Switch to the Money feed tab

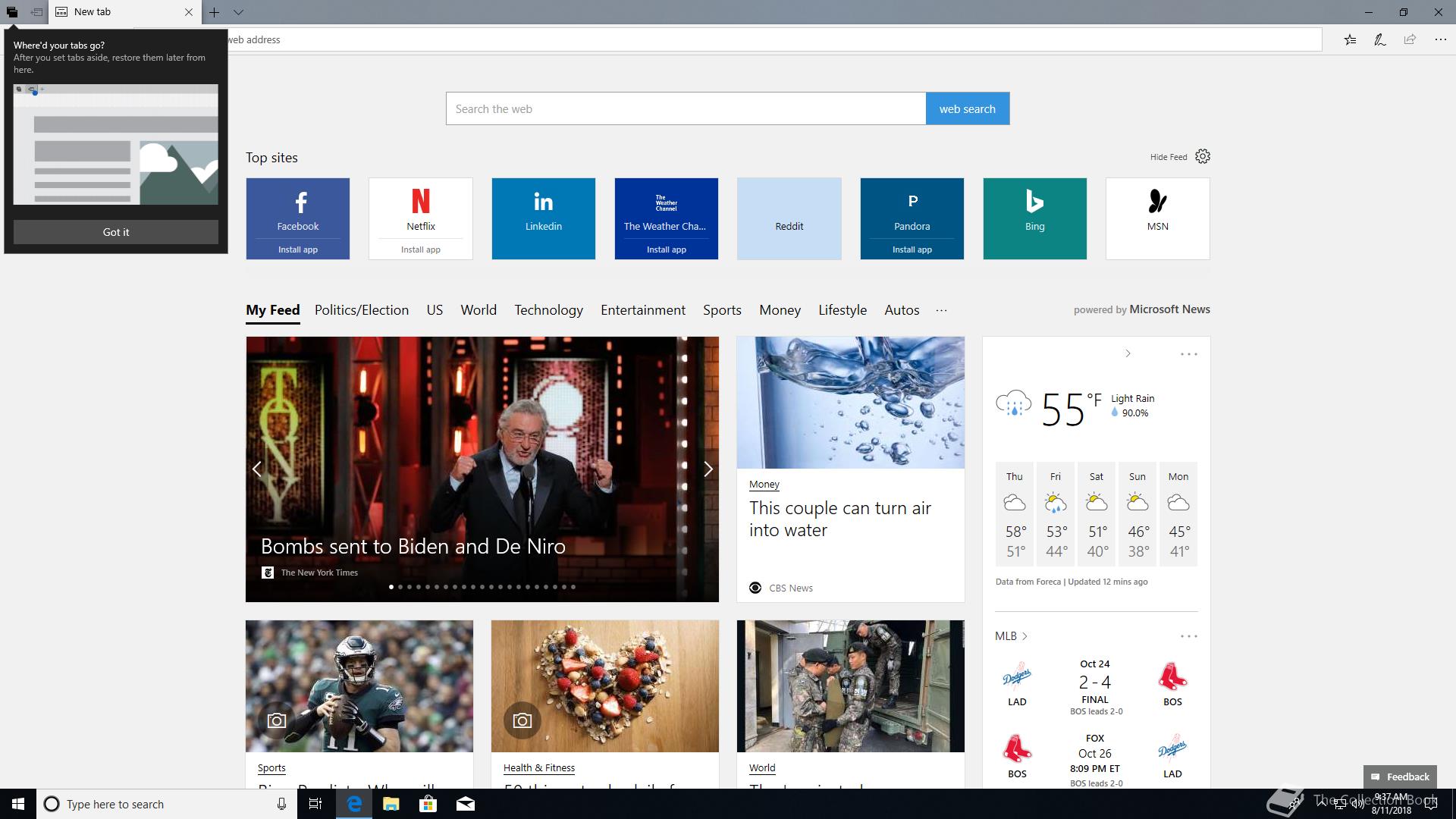(x=780, y=310)
